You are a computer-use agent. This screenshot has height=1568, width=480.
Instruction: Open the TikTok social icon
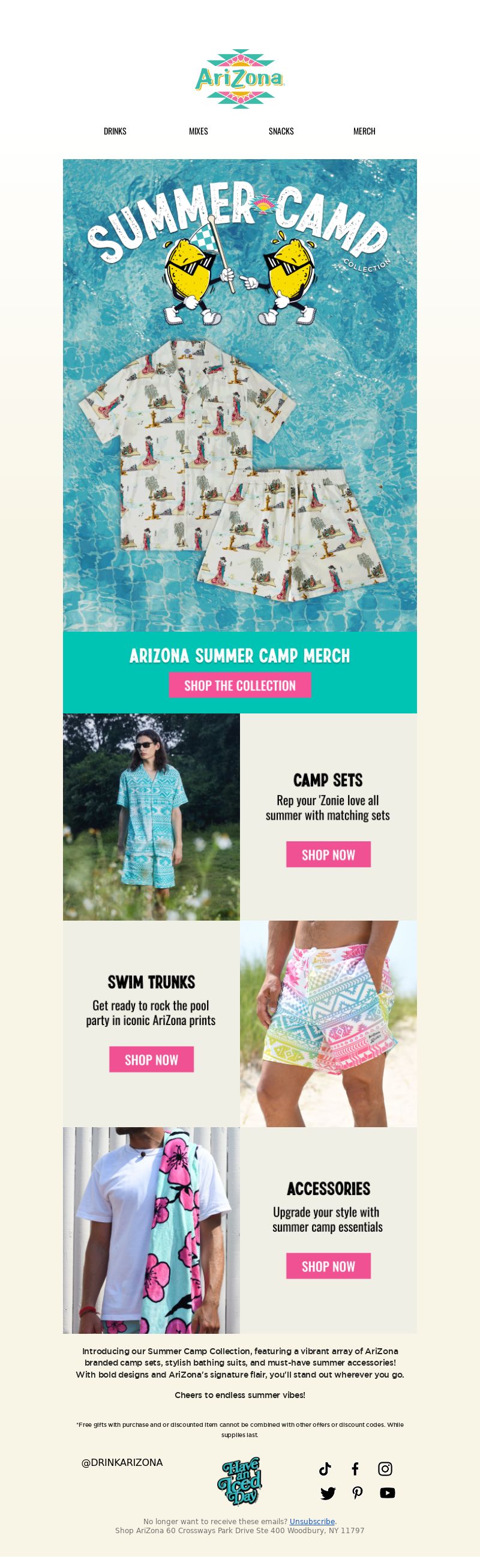pyautogui.click(x=325, y=1468)
